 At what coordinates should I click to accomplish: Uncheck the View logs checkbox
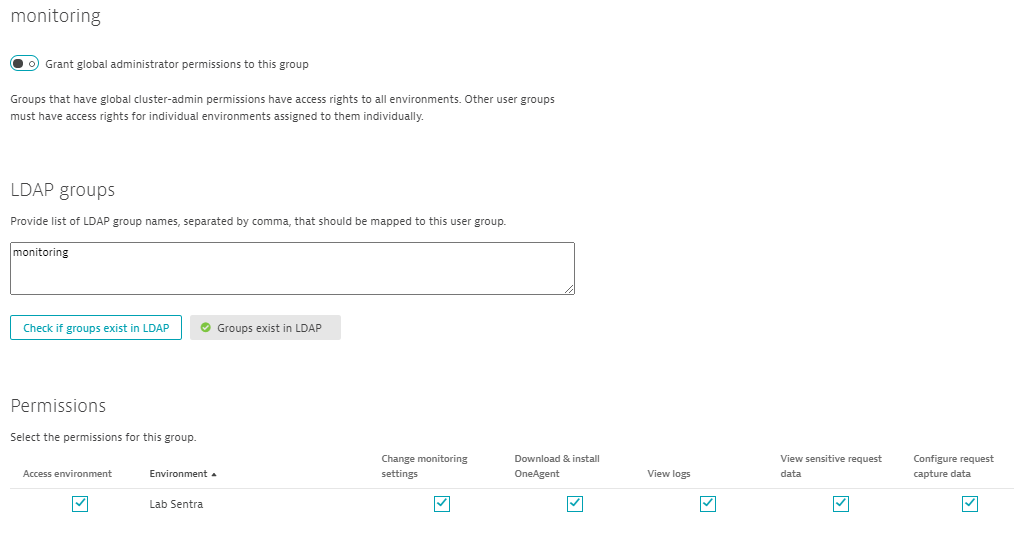707,504
